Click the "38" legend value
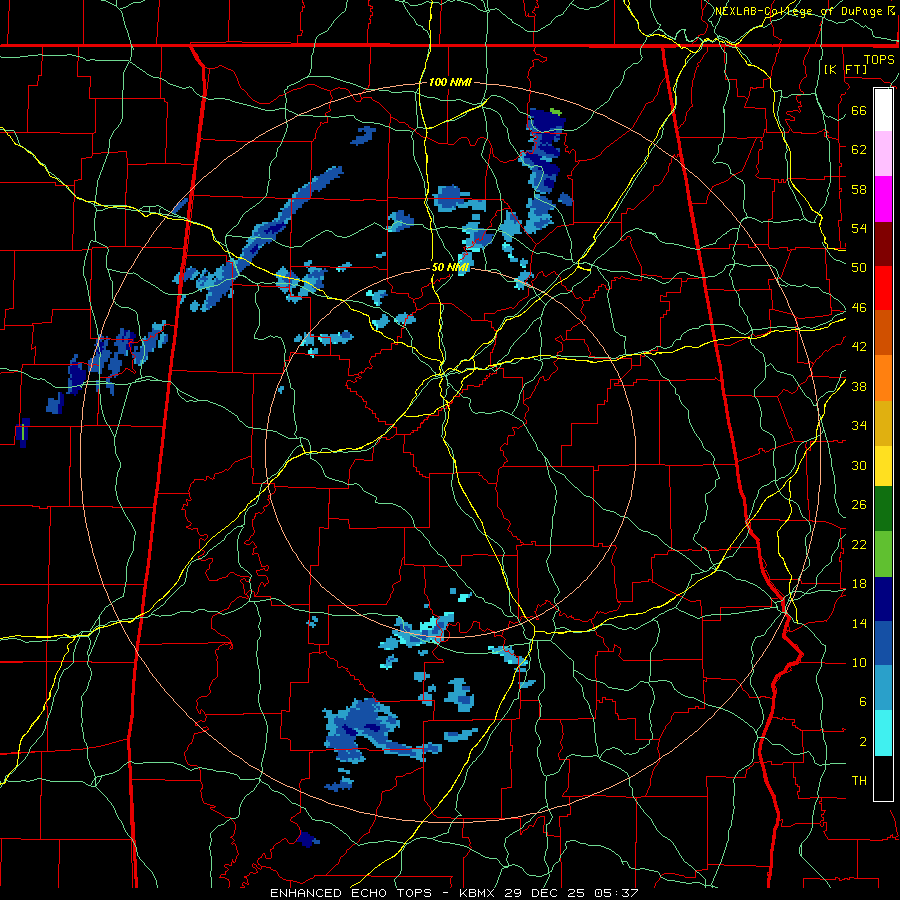900x900 pixels. coord(859,386)
